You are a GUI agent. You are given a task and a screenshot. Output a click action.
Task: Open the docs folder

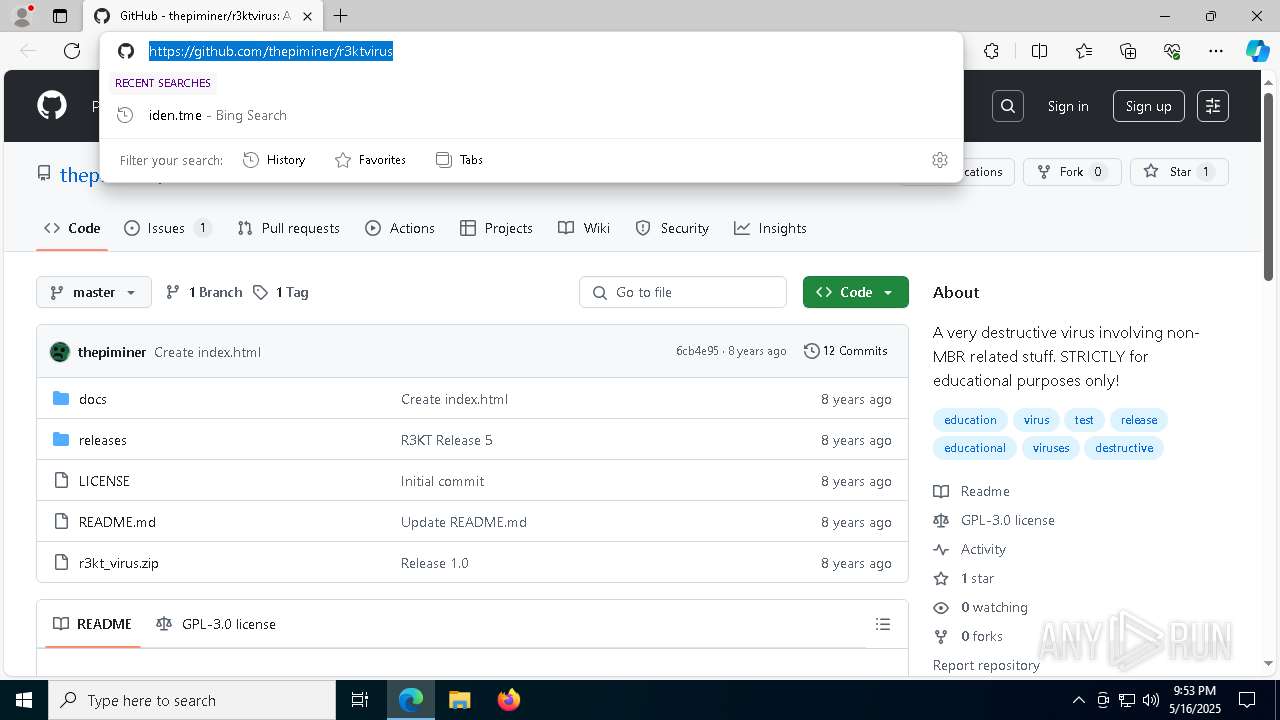(93, 399)
